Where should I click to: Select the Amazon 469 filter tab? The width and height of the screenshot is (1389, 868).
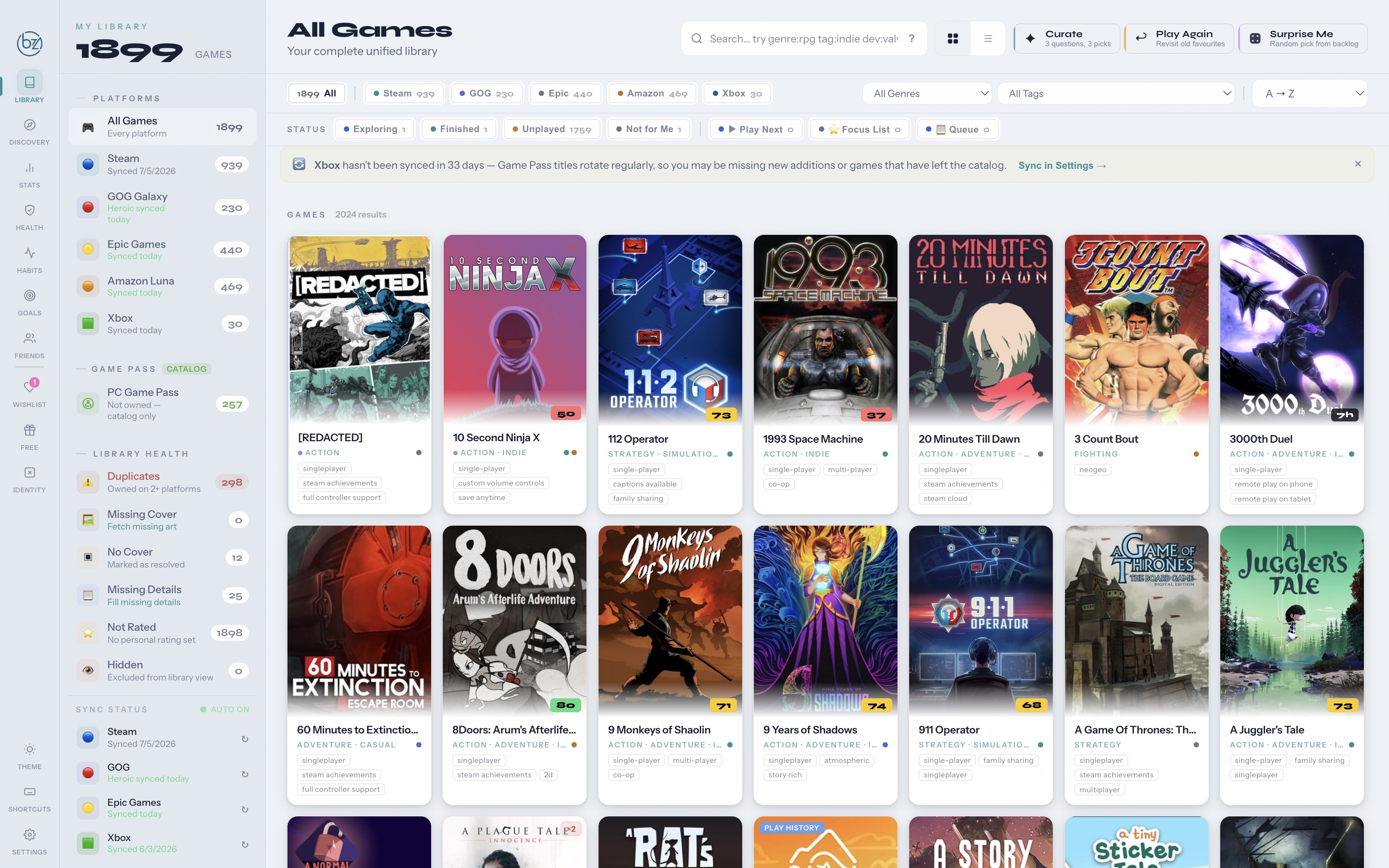(652, 94)
